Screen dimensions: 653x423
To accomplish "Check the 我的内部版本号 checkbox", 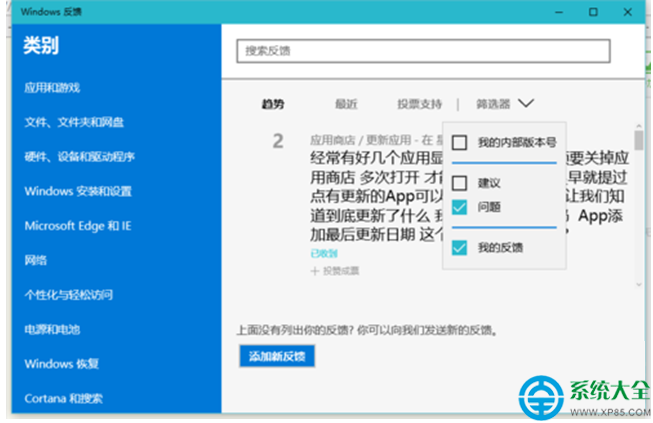I will (x=459, y=142).
